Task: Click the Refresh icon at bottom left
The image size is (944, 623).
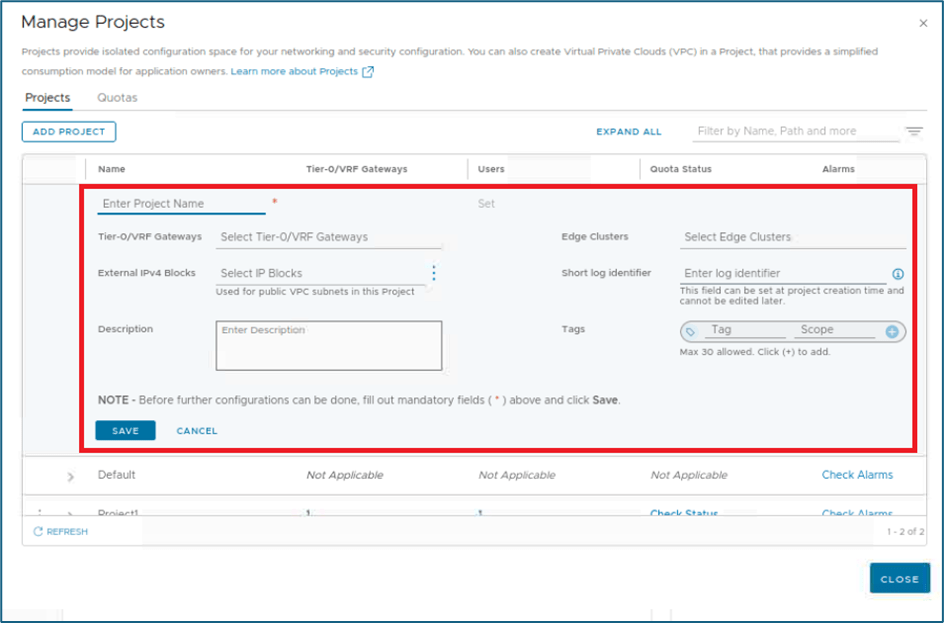Action: click(x=38, y=532)
